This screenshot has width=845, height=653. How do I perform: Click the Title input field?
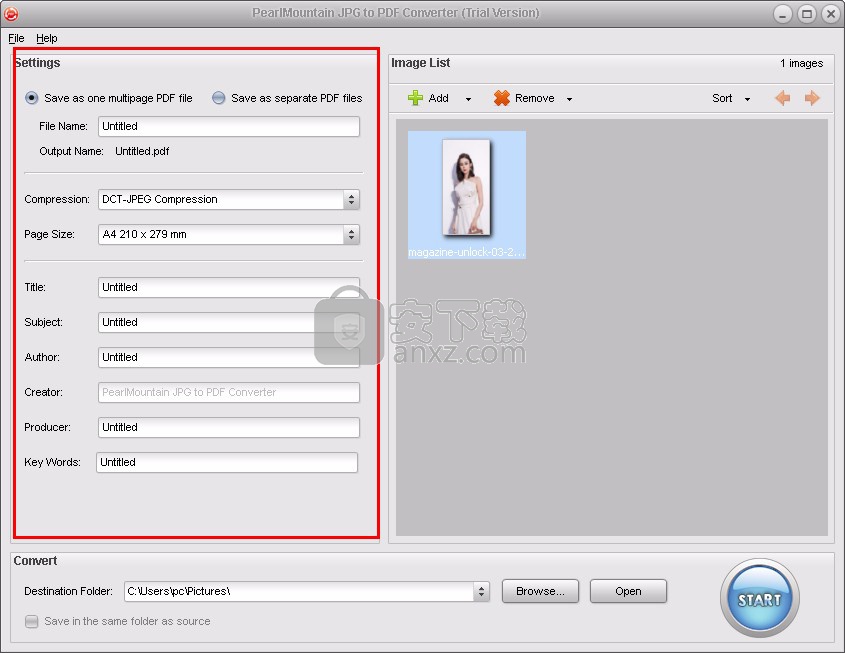[228, 287]
